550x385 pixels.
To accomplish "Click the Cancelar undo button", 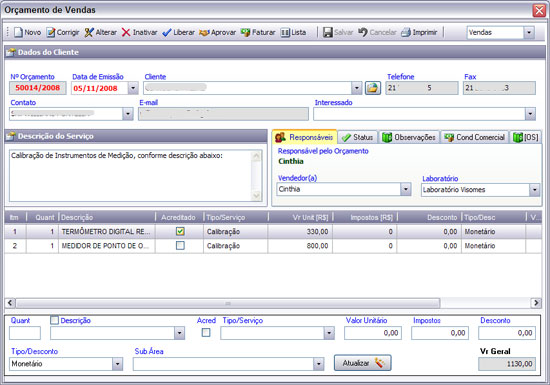I will click(377, 32).
